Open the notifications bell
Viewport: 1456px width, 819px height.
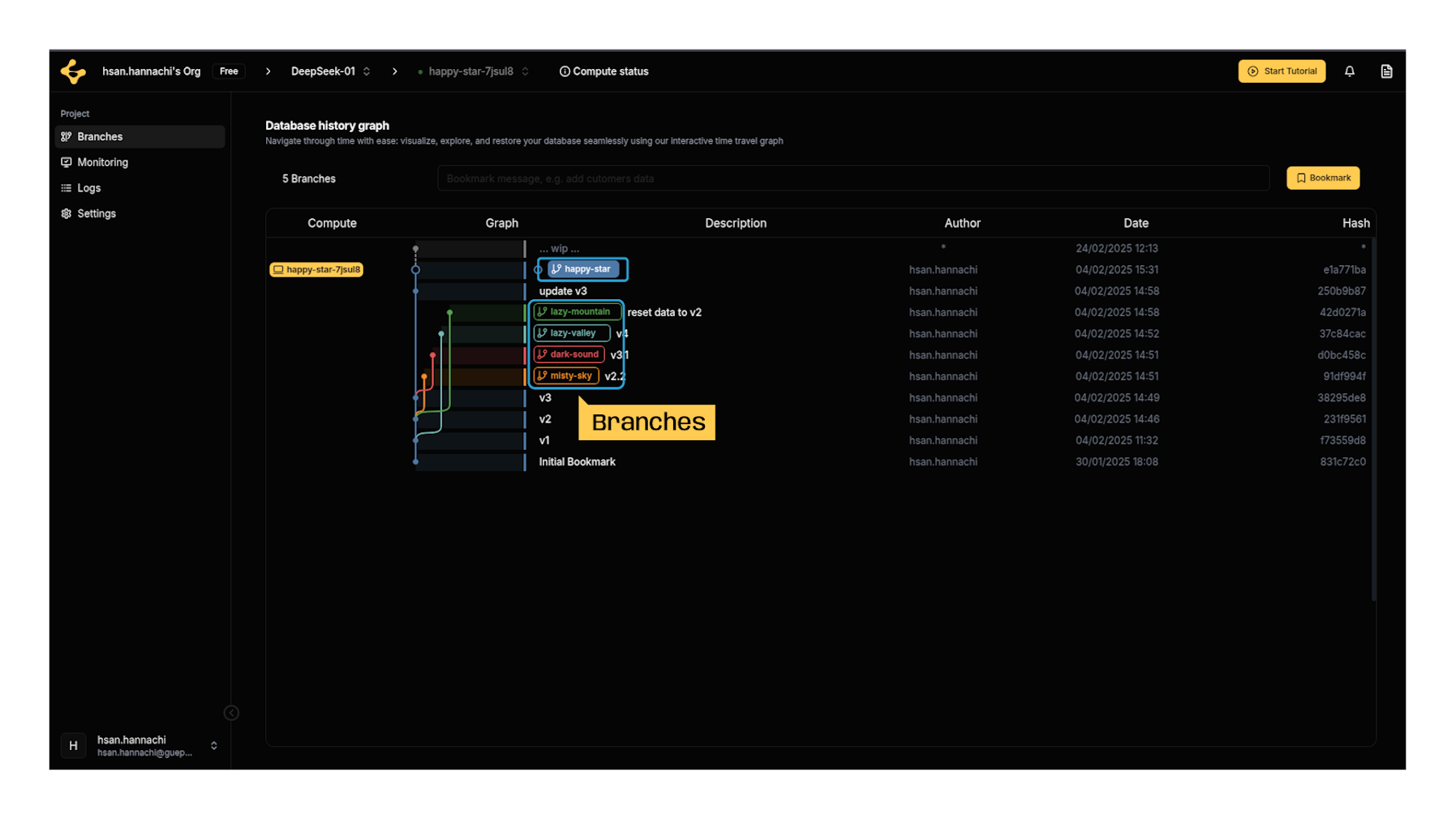tap(1350, 71)
